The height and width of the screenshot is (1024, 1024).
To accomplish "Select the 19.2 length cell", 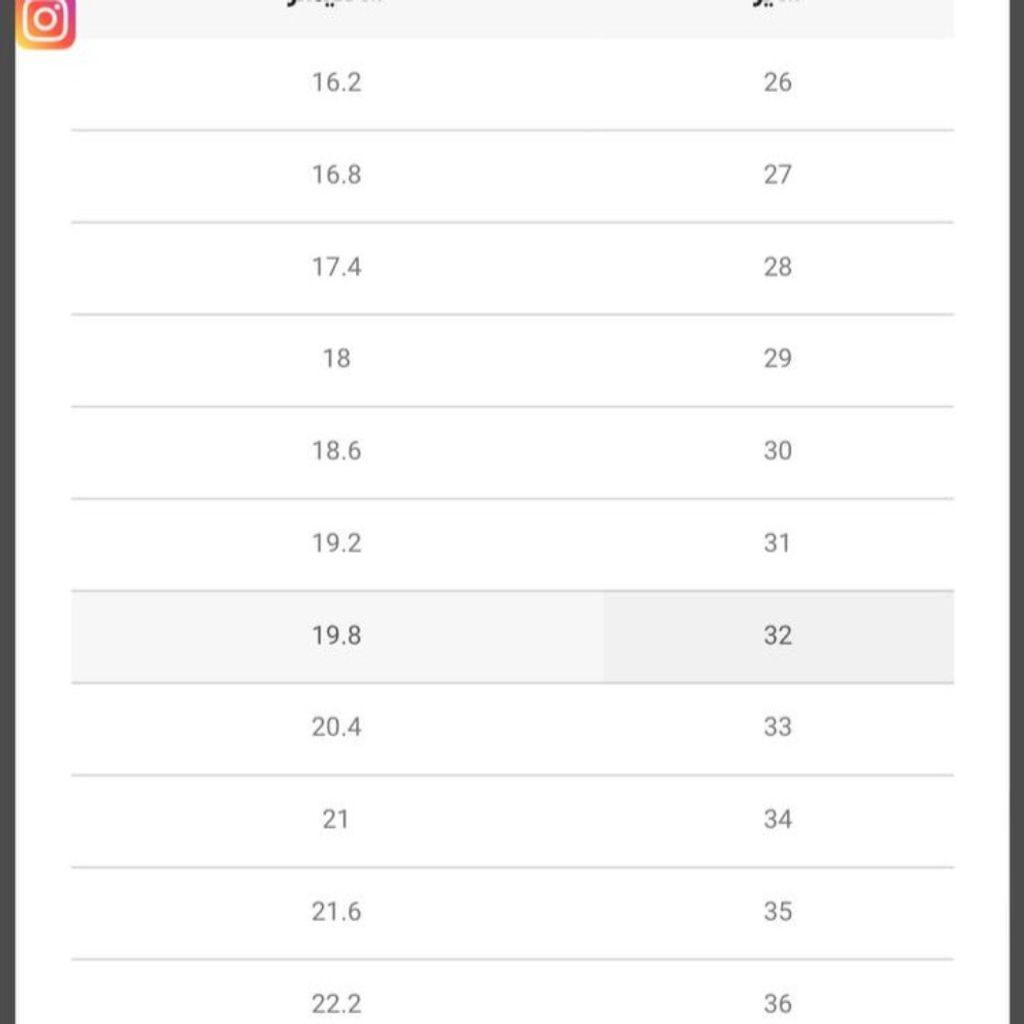I will coord(336,543).
